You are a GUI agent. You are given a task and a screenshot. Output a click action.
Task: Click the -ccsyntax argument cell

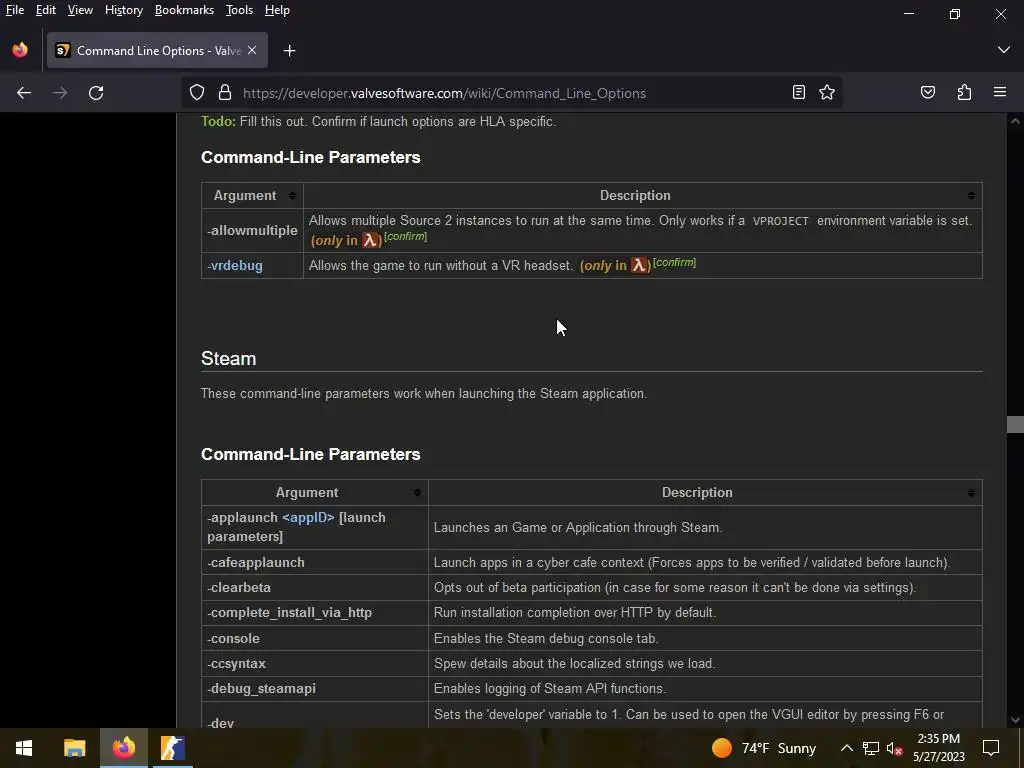point(315,664)
